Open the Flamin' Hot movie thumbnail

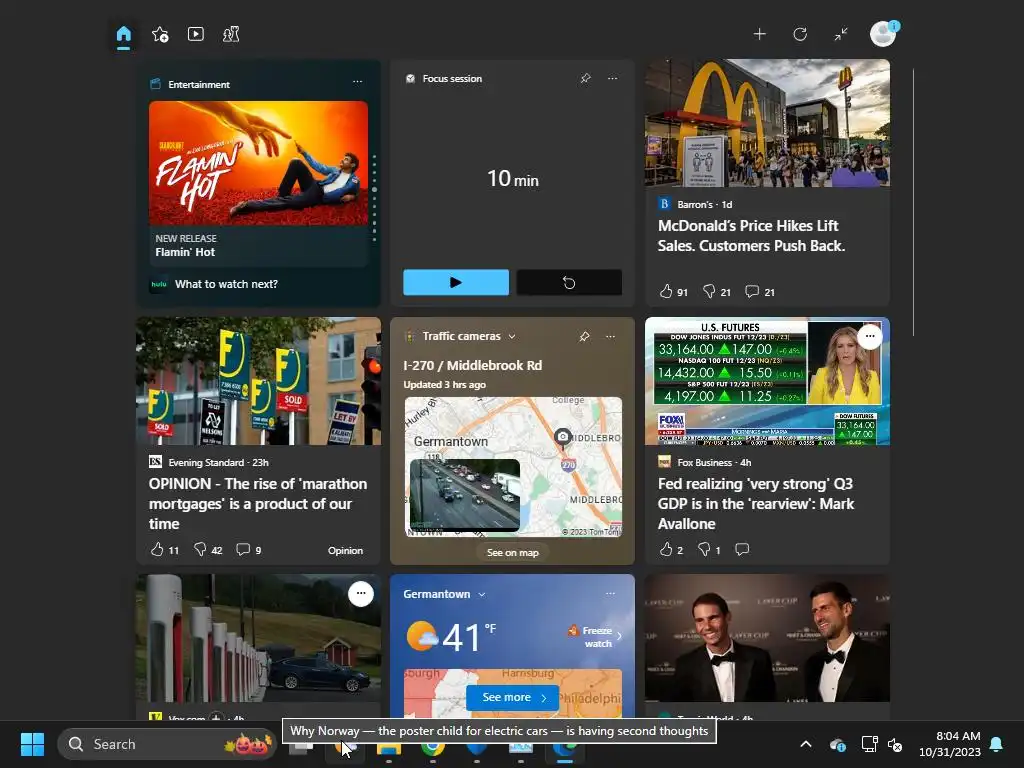258,163
